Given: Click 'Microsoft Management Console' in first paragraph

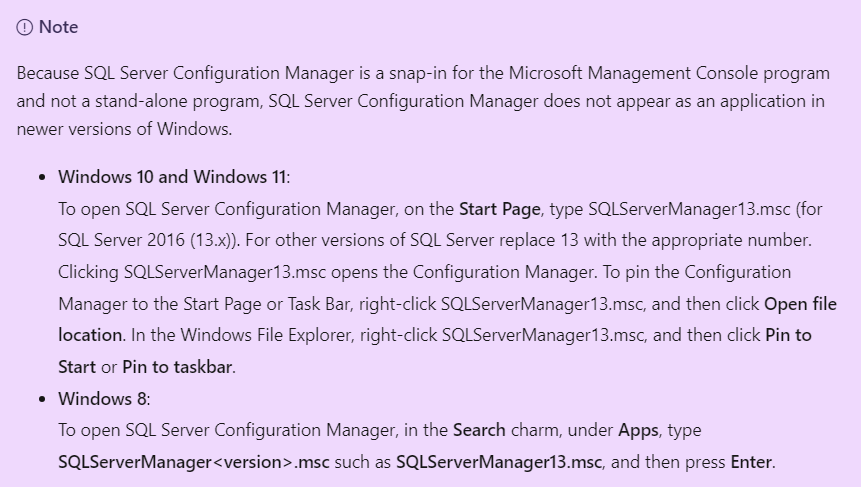Looking at the screenshot, I should (634, 73).
